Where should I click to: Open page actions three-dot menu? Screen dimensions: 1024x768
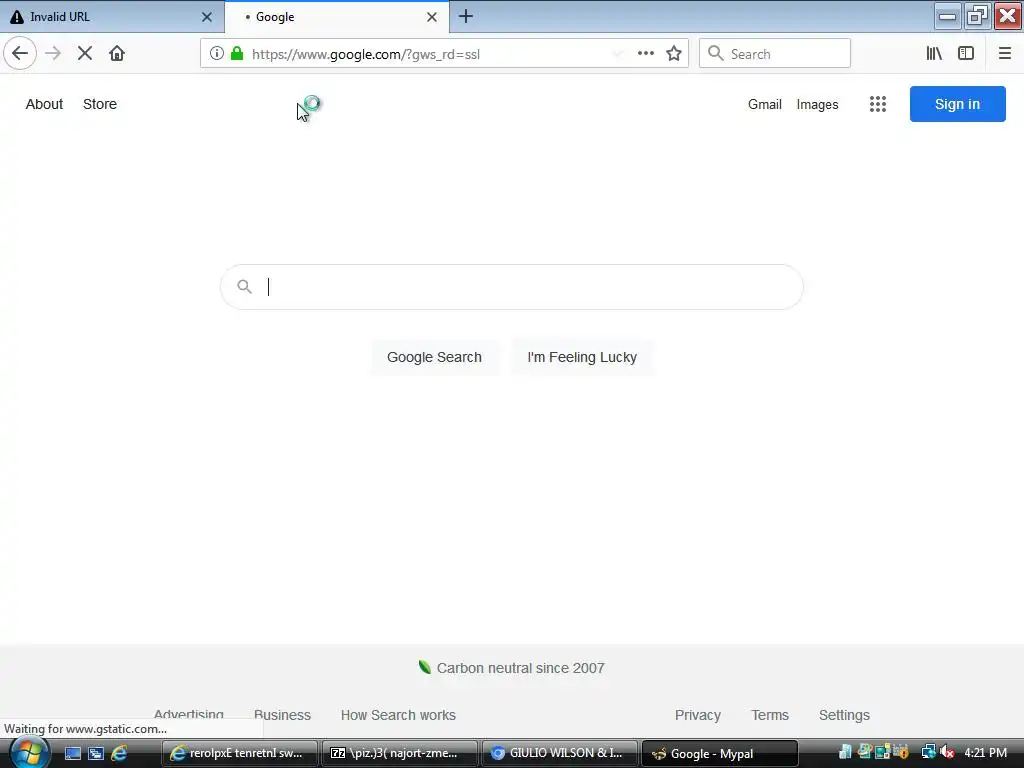pyautogui.click(x=645, y=54)
